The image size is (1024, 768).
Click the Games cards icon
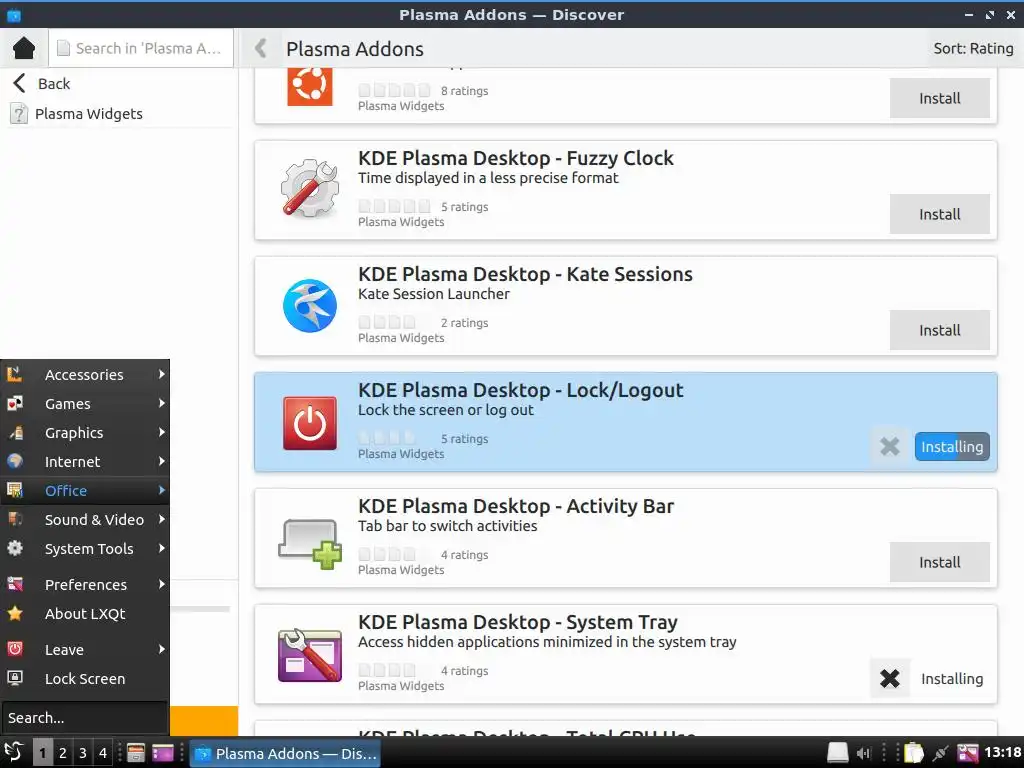pos(14,404)
